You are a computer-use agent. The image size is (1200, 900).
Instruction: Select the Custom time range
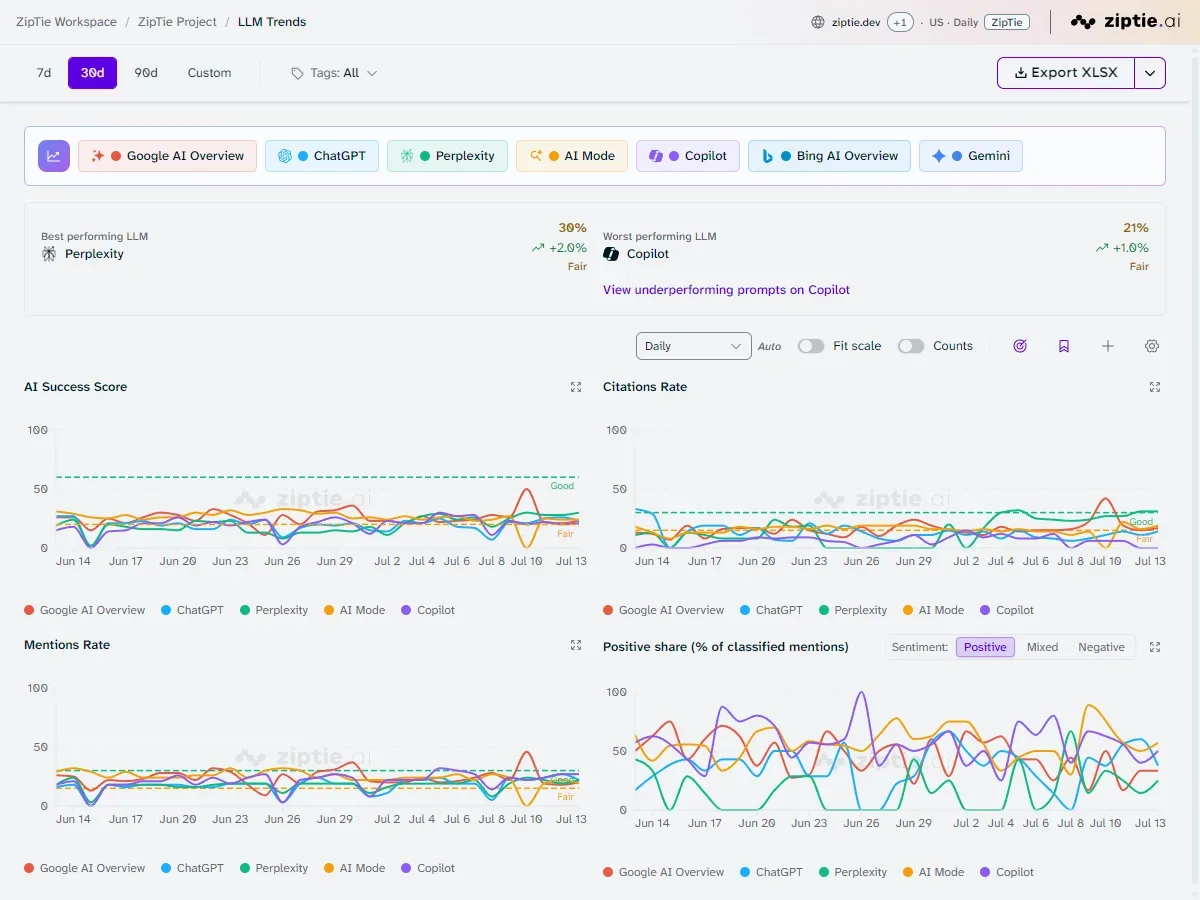point(209,73)
